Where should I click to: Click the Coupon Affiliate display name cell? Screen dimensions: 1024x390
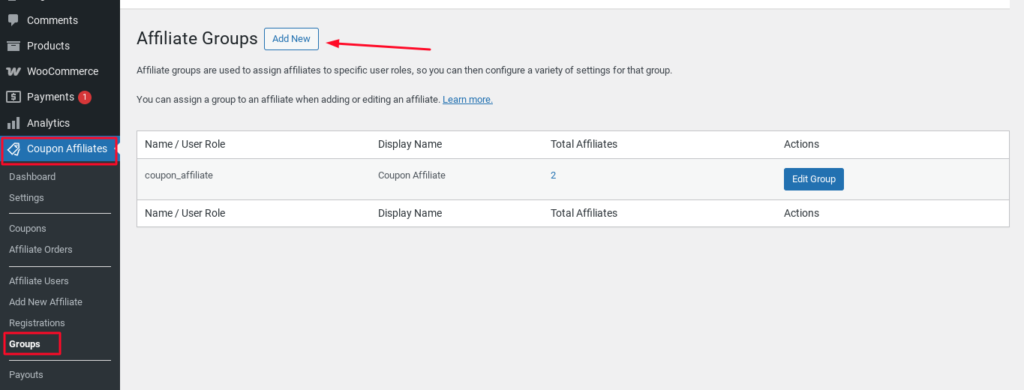(x=411, y=175)
